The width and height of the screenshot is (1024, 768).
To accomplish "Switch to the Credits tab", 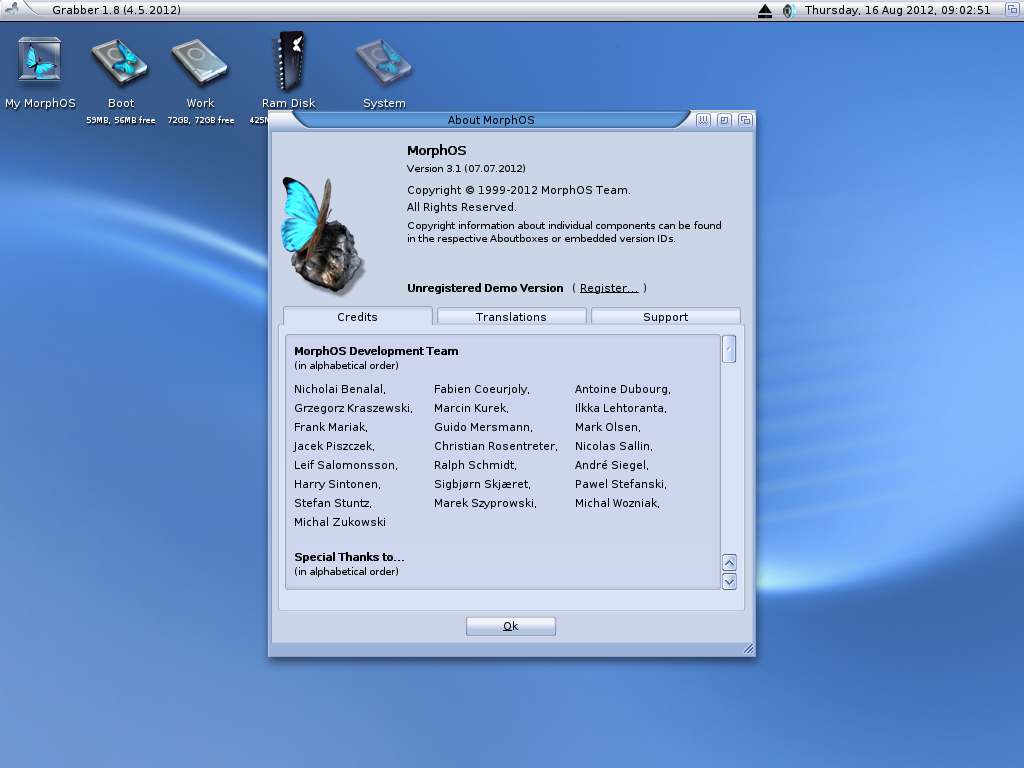I will (x=357, y=317).
